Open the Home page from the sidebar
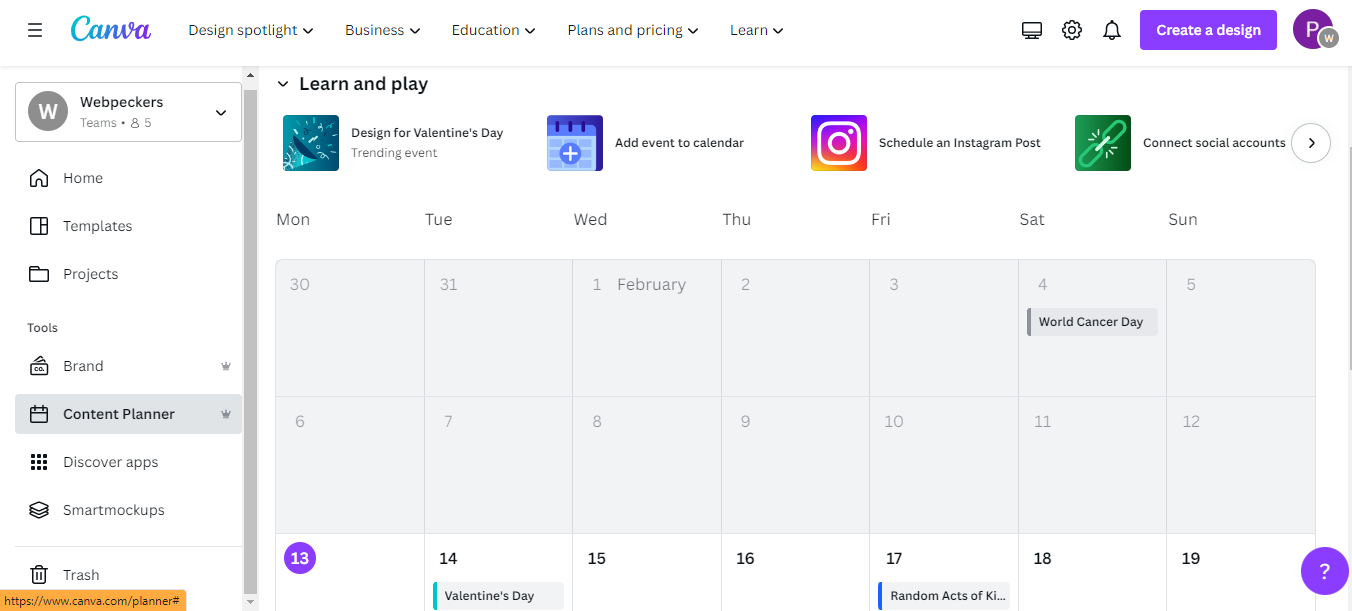Viewport: 1352px width, 611px height. 82,177
